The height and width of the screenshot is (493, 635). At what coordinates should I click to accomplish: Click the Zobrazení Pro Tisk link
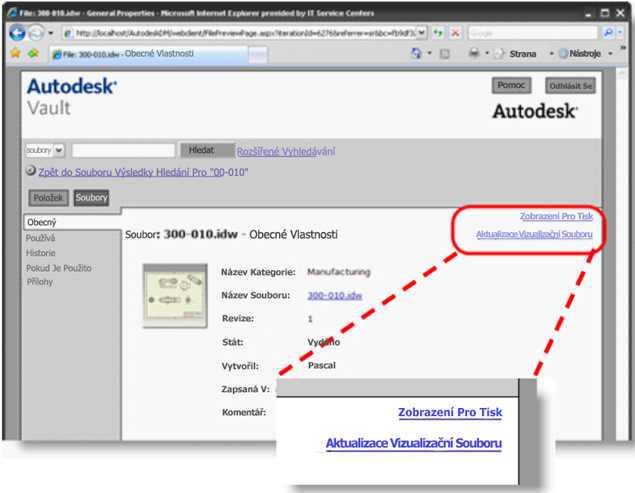(556, 216)
